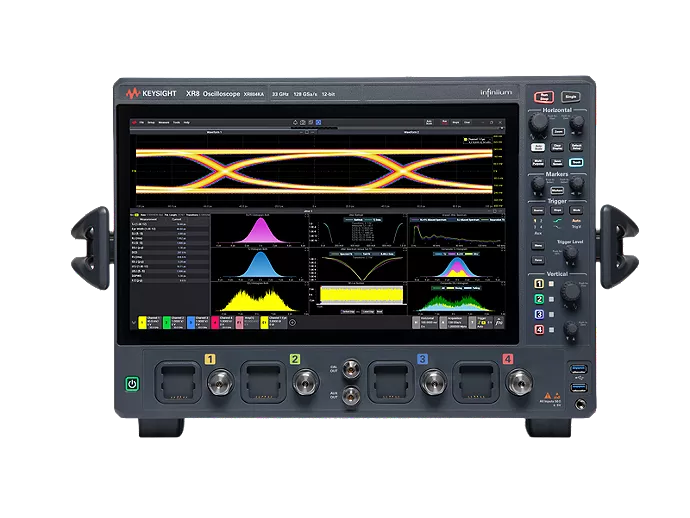Toggle vertical channel 2 green button
This screenshot has width=690, height=518.
(x=539, y=299)
